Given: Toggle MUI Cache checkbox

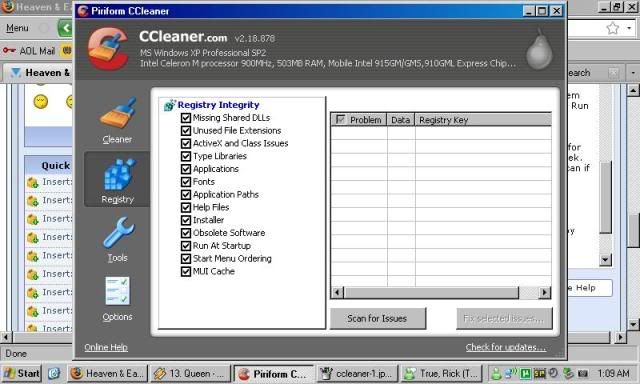Looking at the screenshot, I should coord(186,271).
